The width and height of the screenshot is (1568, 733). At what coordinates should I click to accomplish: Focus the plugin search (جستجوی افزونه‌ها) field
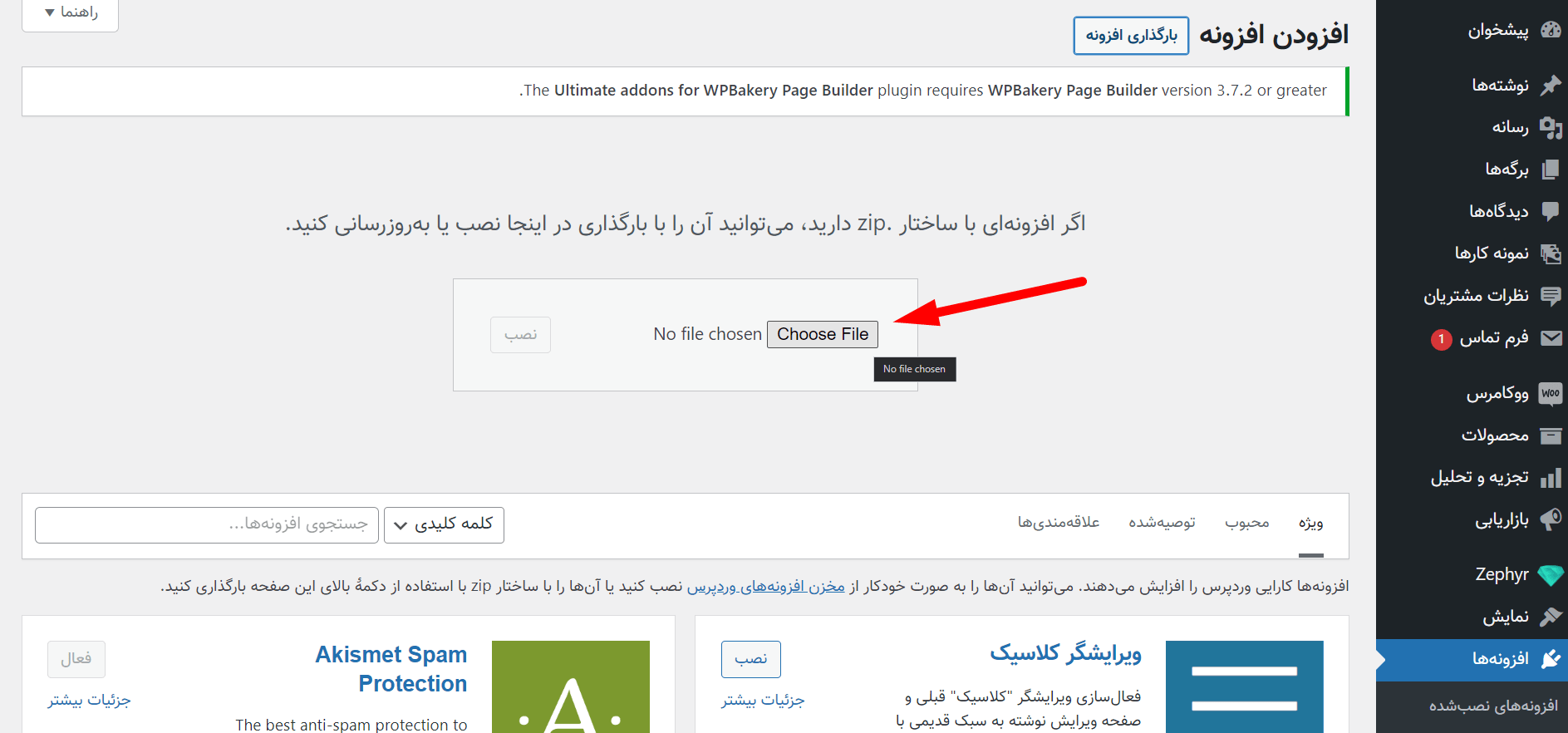(x=207, y=524)
